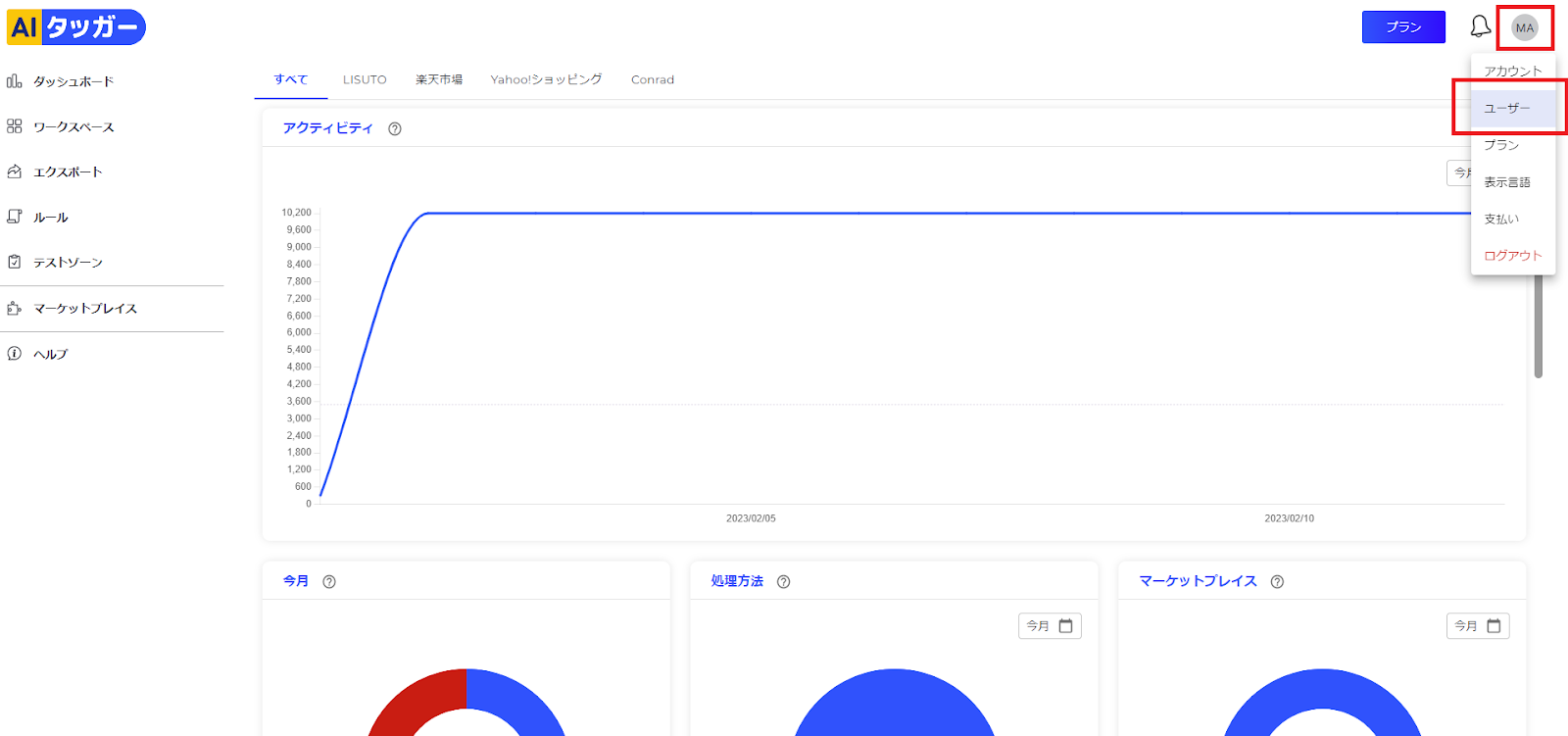Click the AI タッガー logo
The width and height of the screenshot is (1568, 736).
click(76, 27)
